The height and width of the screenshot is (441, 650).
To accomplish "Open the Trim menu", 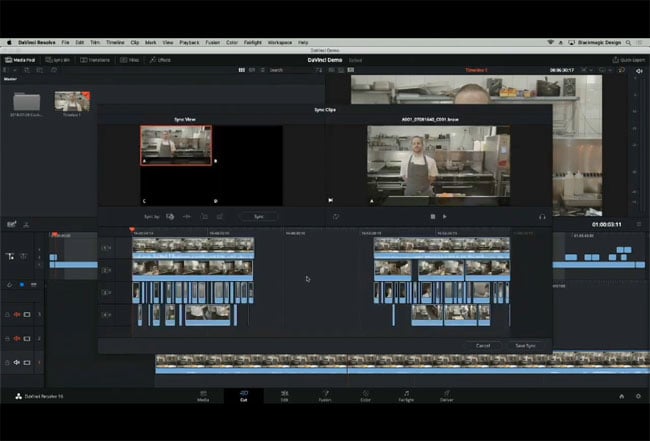I will 95,42.
